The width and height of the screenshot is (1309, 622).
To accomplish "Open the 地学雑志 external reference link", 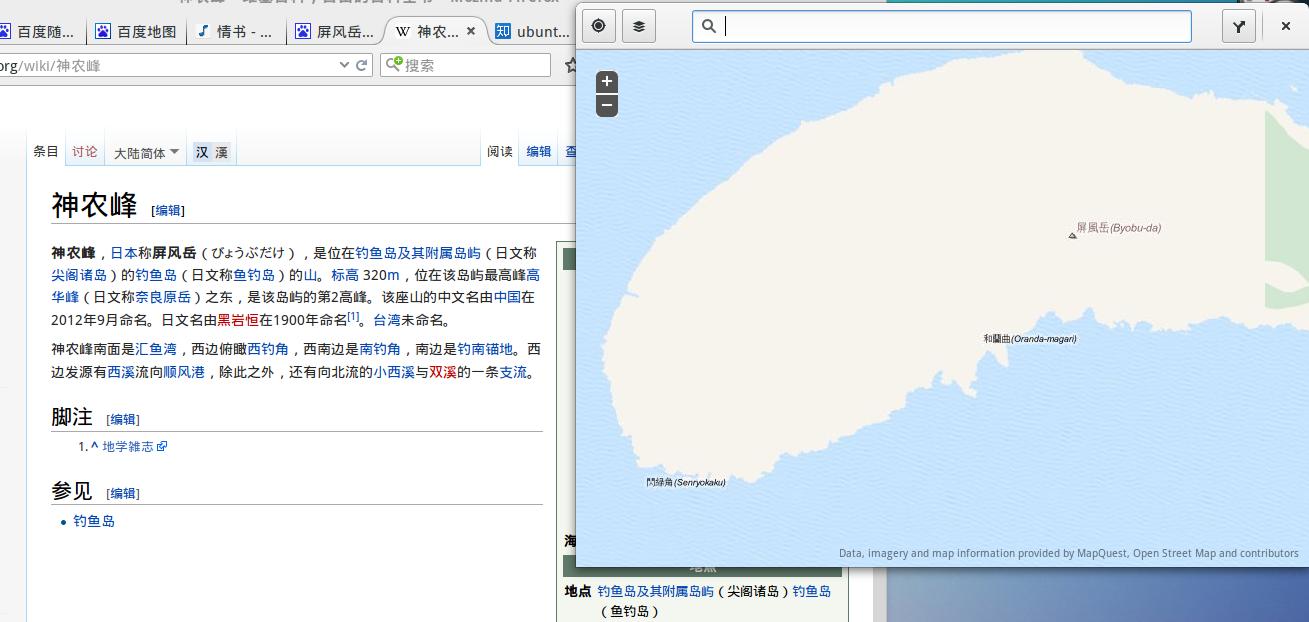I will (129, 447).
